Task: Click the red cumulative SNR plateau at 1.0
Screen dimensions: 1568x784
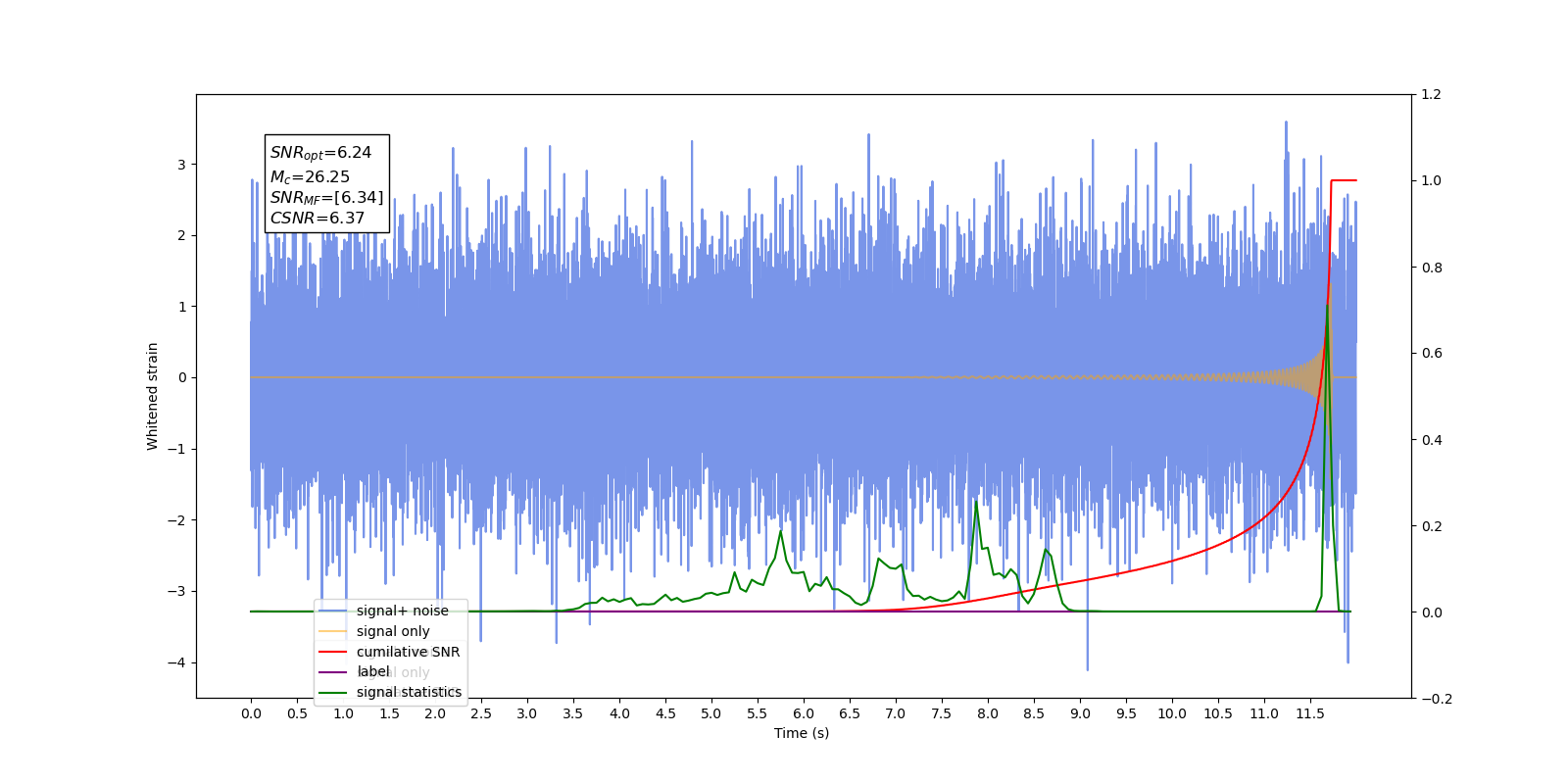Action: click(x=1344, y=180)
